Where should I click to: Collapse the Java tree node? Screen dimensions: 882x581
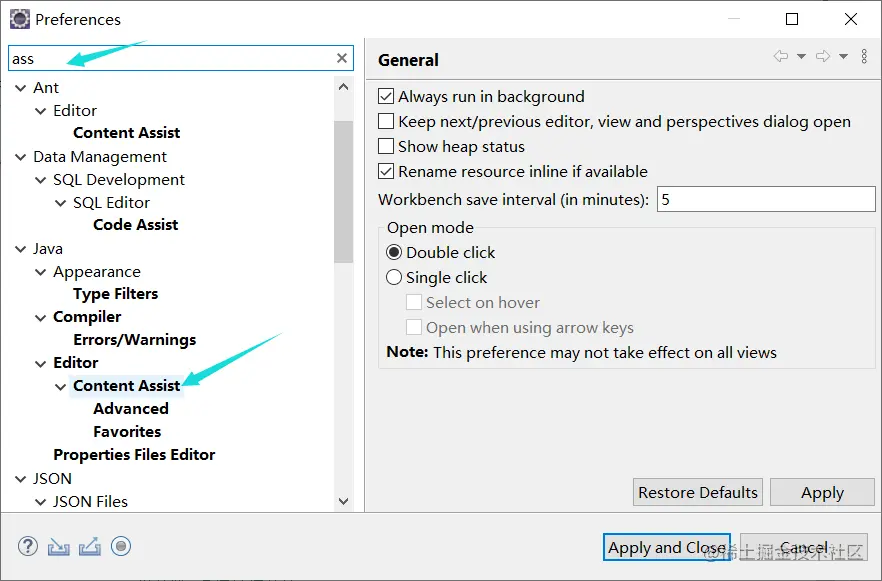click(x=20, y=249)
